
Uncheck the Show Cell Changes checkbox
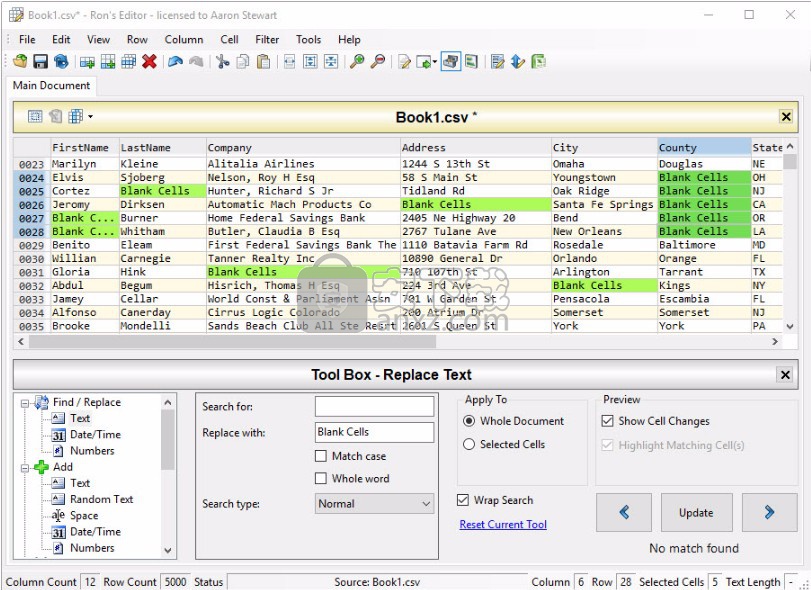[607, 421]
